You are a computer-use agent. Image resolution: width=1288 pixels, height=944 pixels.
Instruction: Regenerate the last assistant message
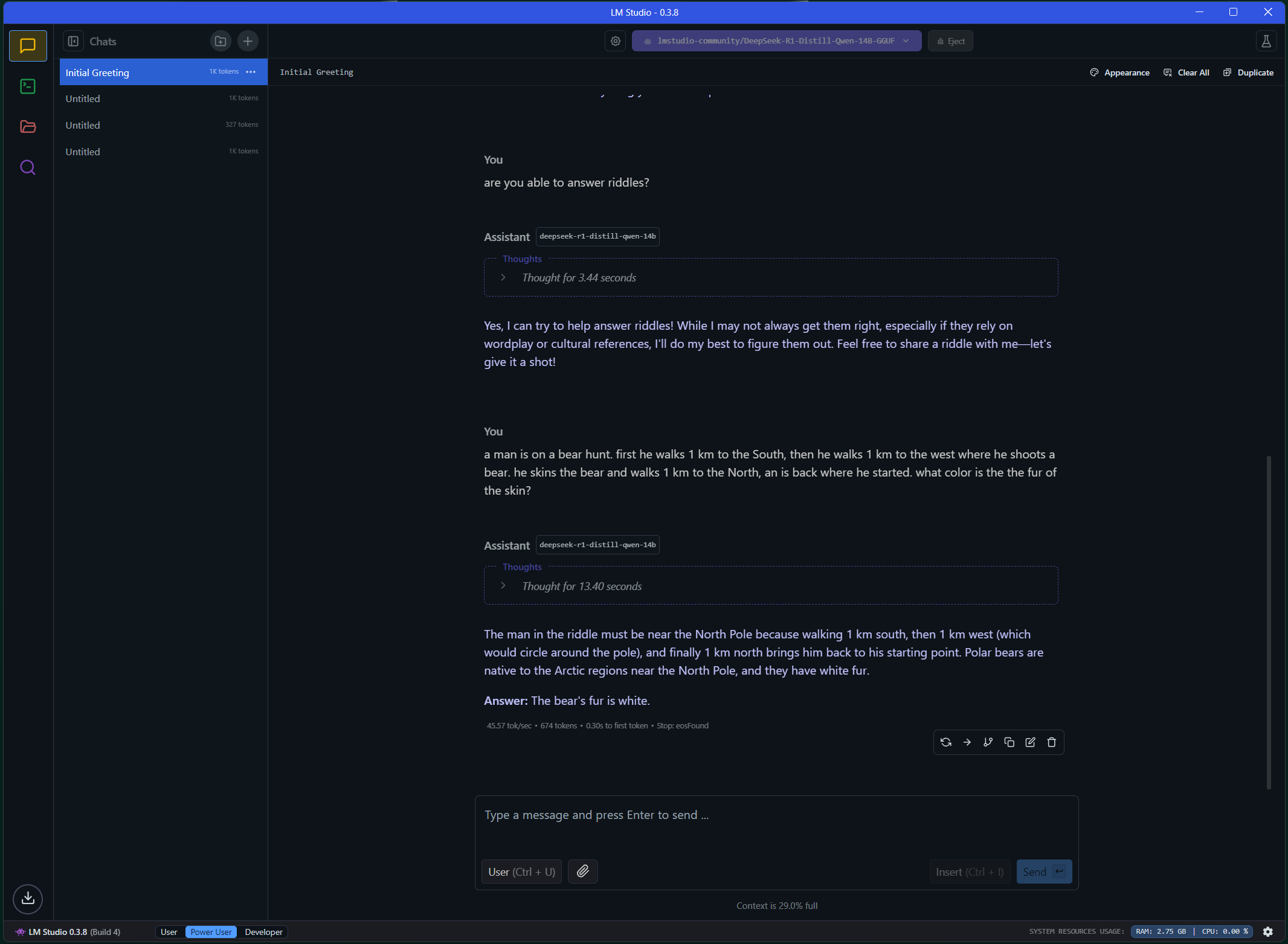946,742
